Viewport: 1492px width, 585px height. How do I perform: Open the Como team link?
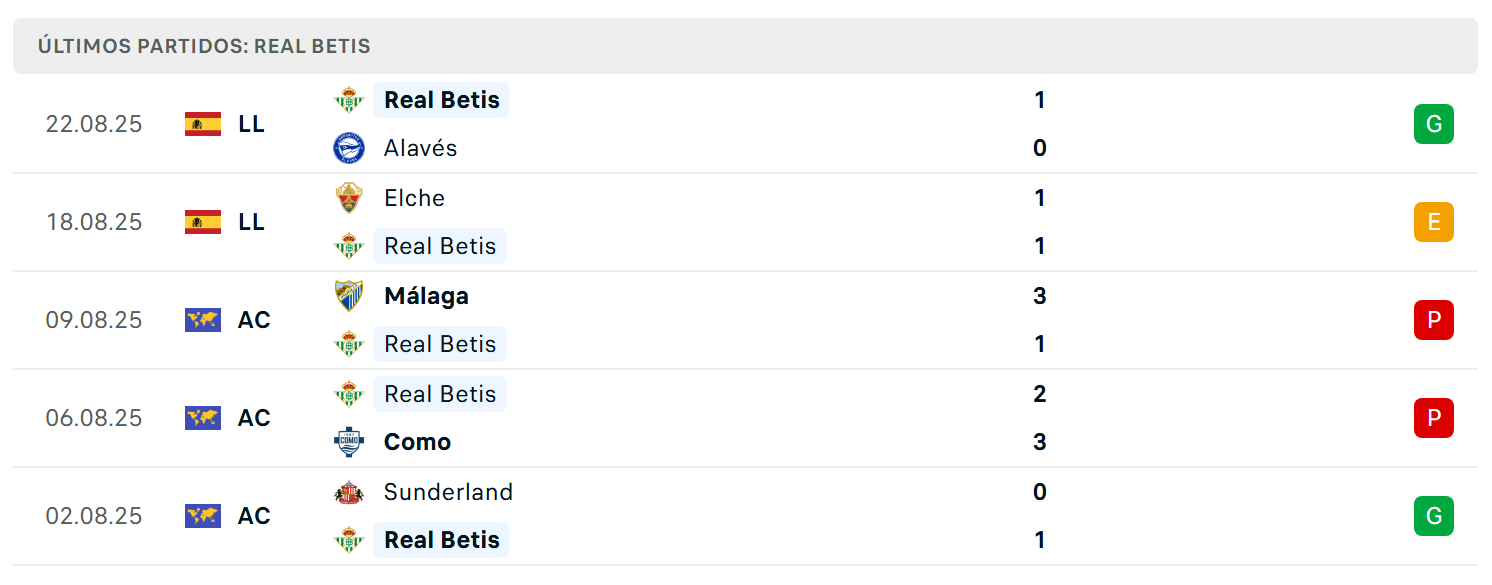(417, 442)
